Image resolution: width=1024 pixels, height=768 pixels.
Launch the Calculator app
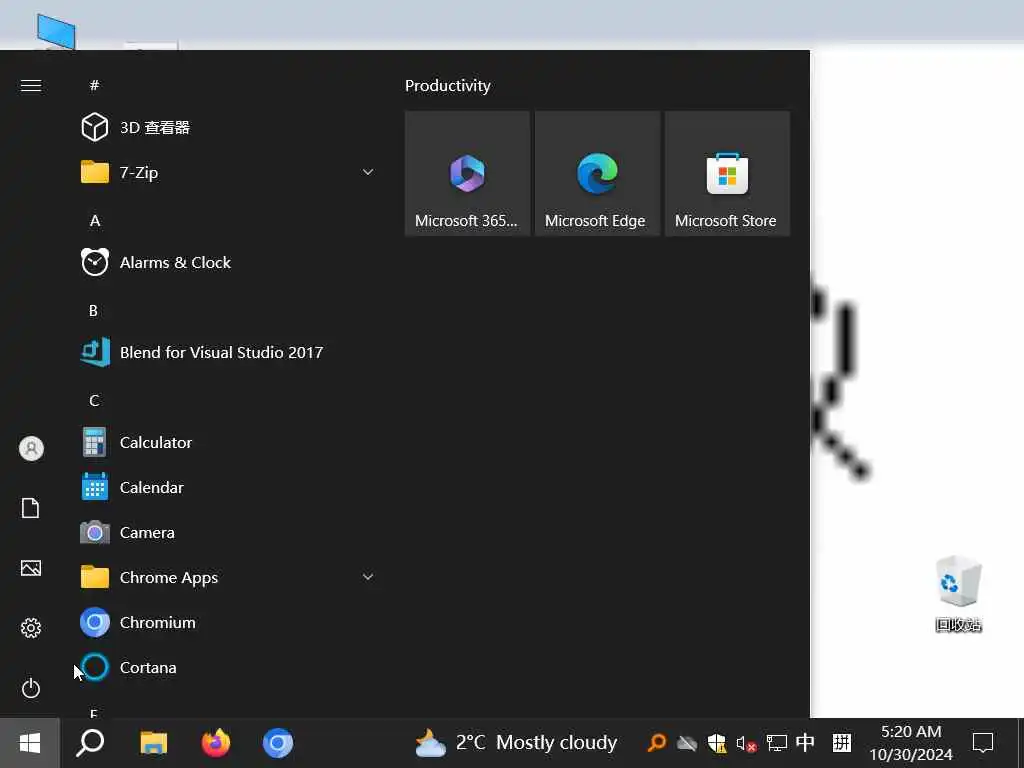(228, 443)
